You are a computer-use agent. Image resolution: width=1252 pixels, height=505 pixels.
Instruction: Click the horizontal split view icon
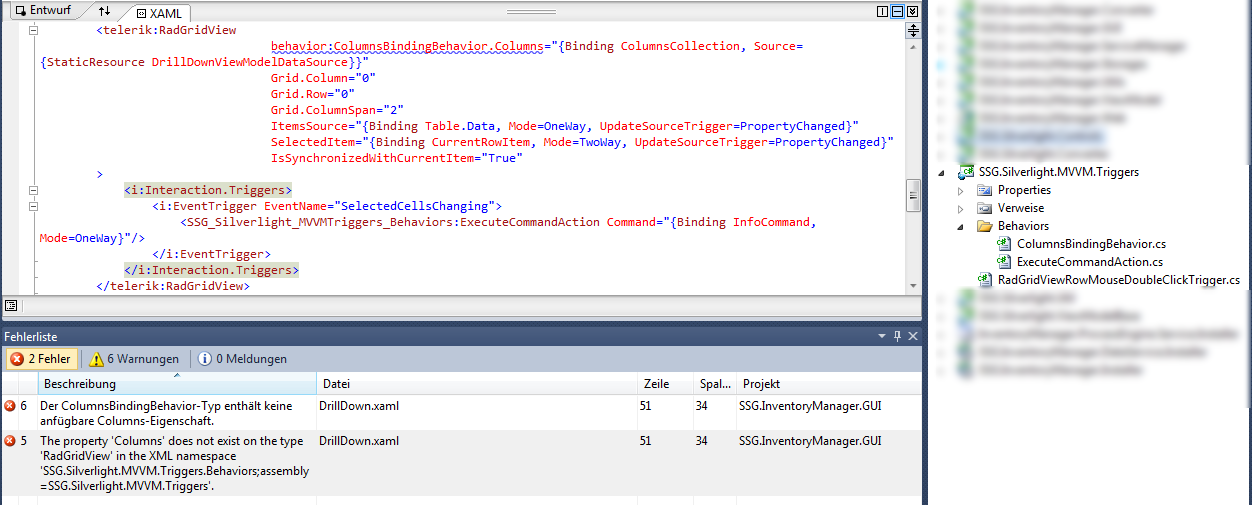coord(897,12)
